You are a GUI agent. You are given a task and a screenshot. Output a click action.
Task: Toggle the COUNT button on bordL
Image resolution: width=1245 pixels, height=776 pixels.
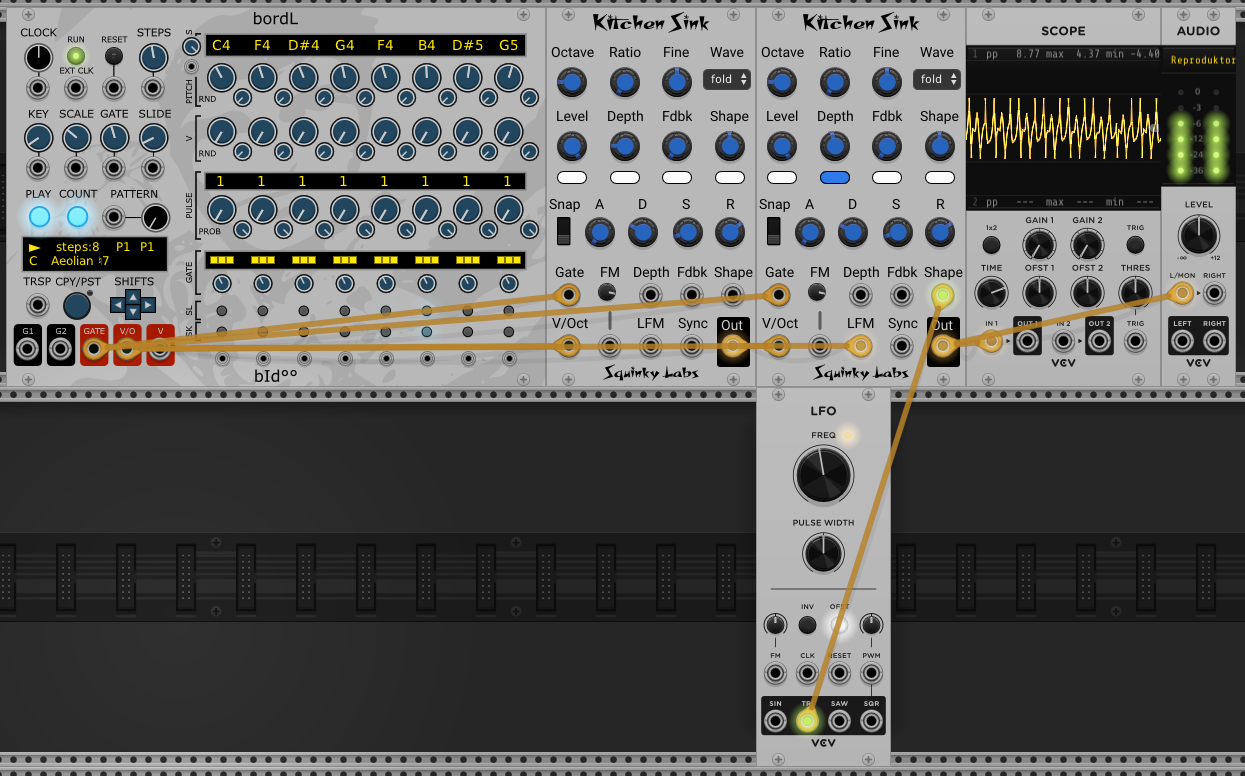(x=77, y=217)
